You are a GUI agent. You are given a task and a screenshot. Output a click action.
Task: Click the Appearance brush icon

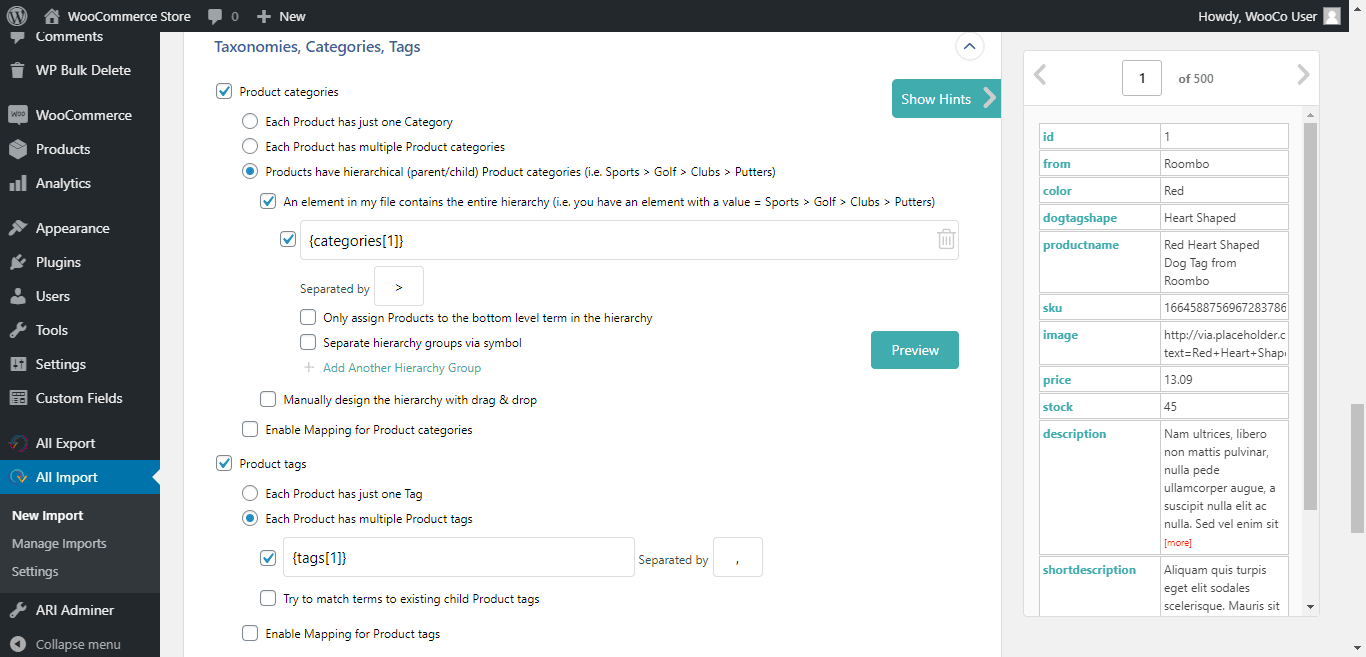(18, 228)
